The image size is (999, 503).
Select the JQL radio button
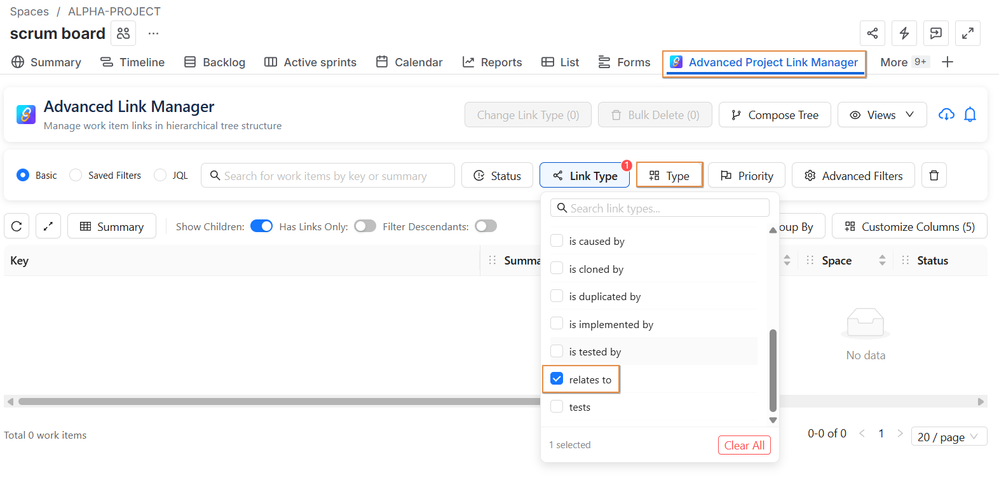pyautogui.click(x=160, y=175)
